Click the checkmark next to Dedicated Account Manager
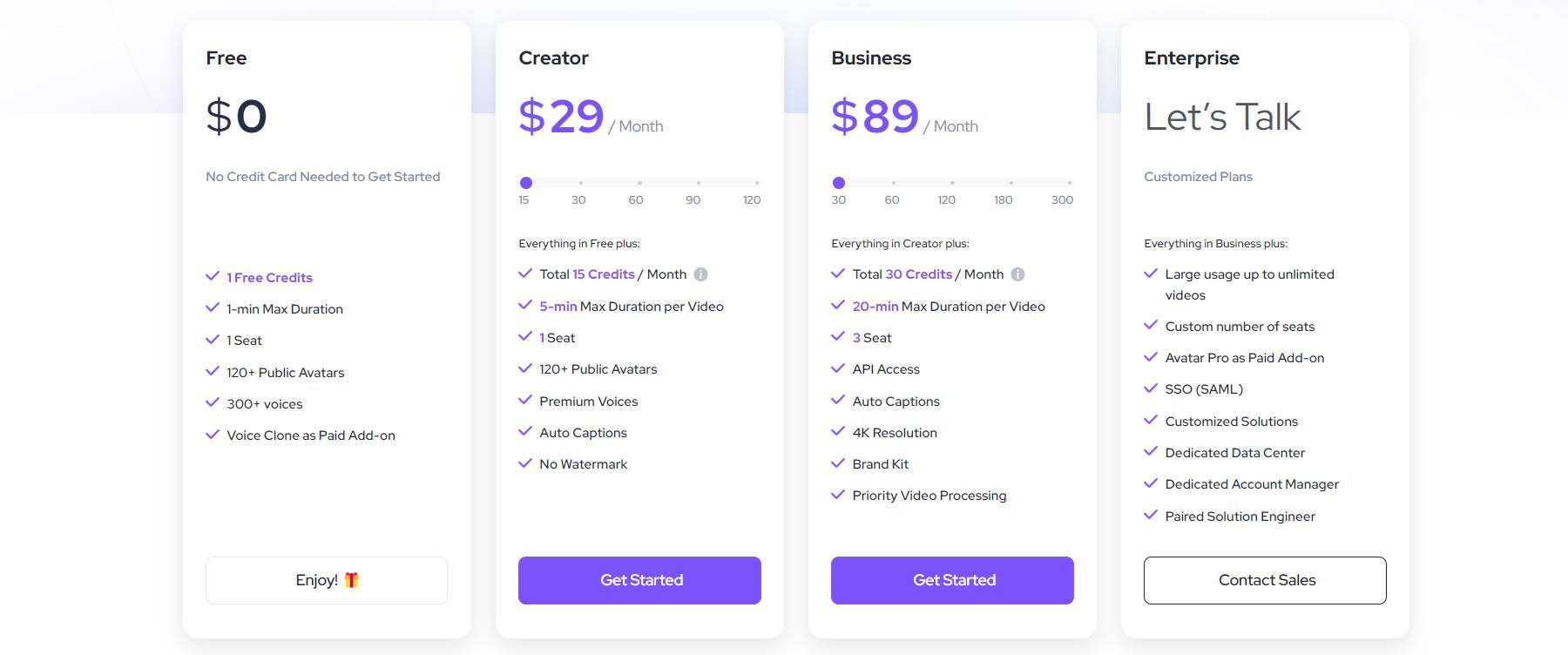Viewport: 1568px width, 655px height. tap(1150, 483)
